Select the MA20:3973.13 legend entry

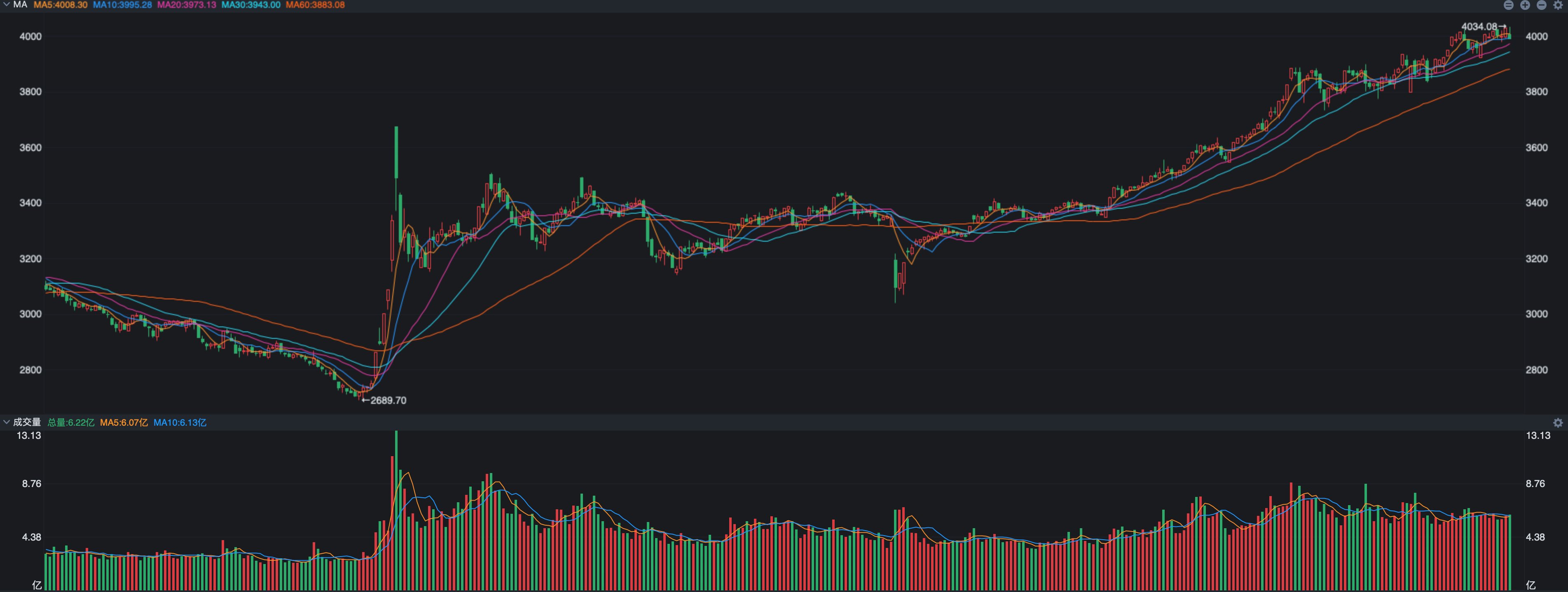point(186,5)
